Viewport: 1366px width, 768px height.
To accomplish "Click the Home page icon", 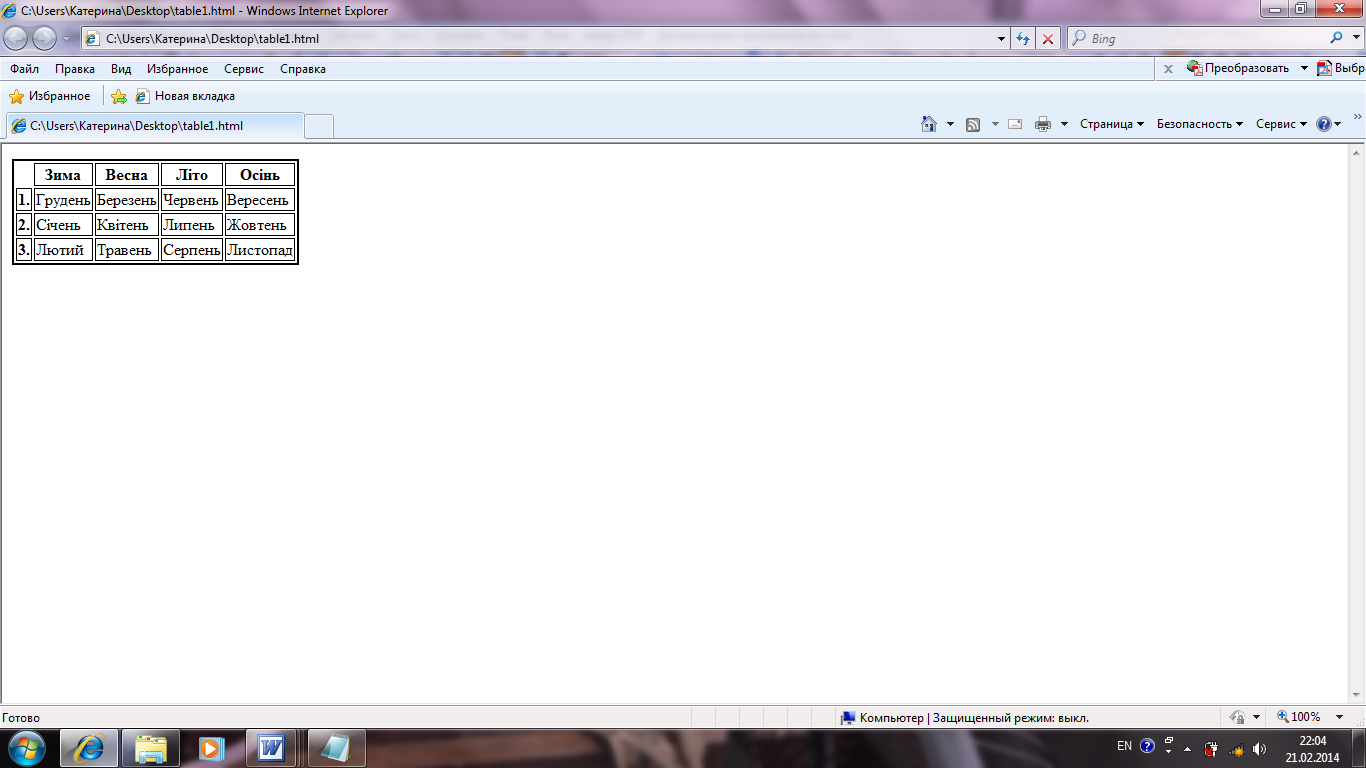I will coord(929,124).
